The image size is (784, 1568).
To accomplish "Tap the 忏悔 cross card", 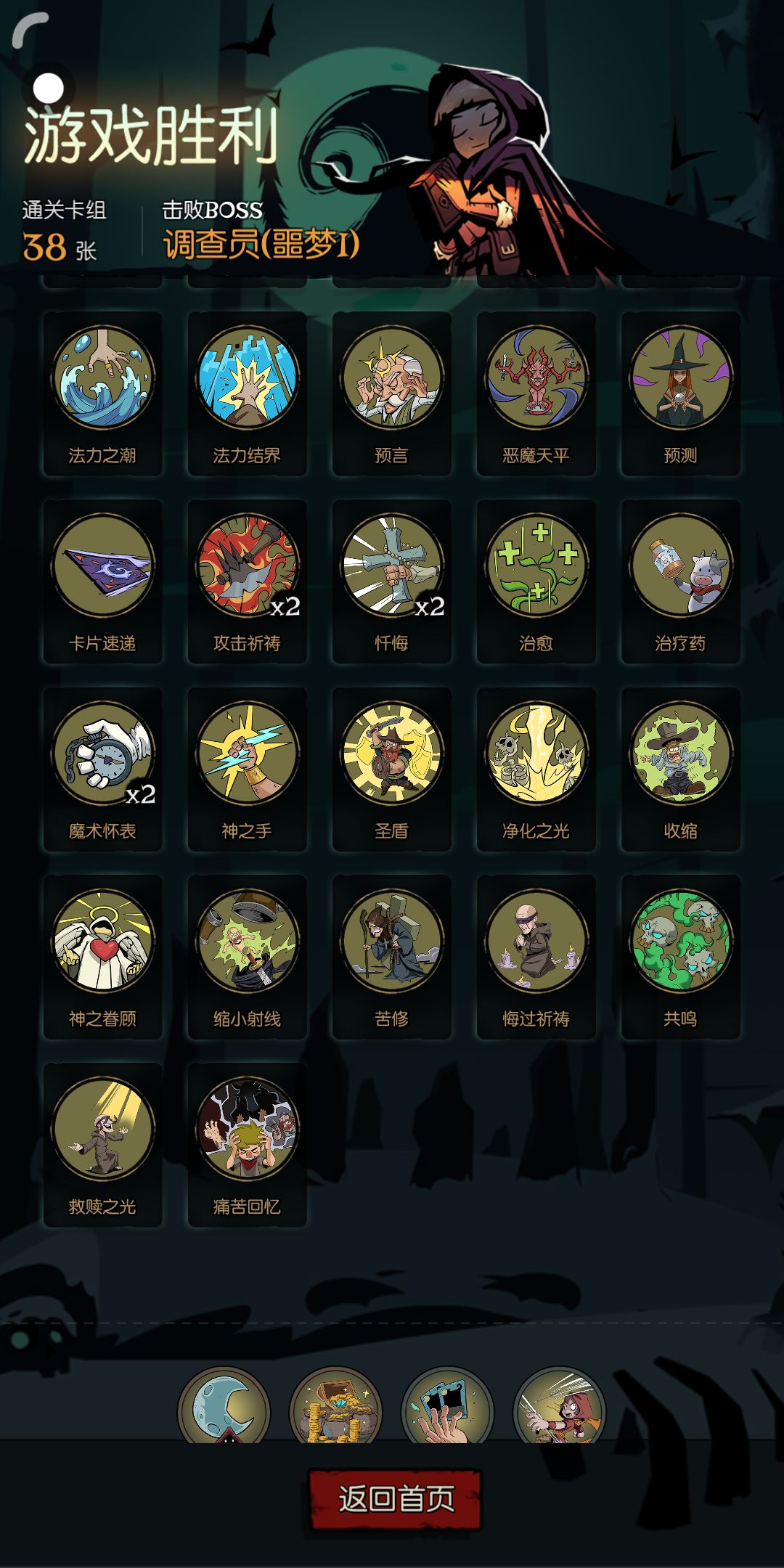I will point(392,581).
